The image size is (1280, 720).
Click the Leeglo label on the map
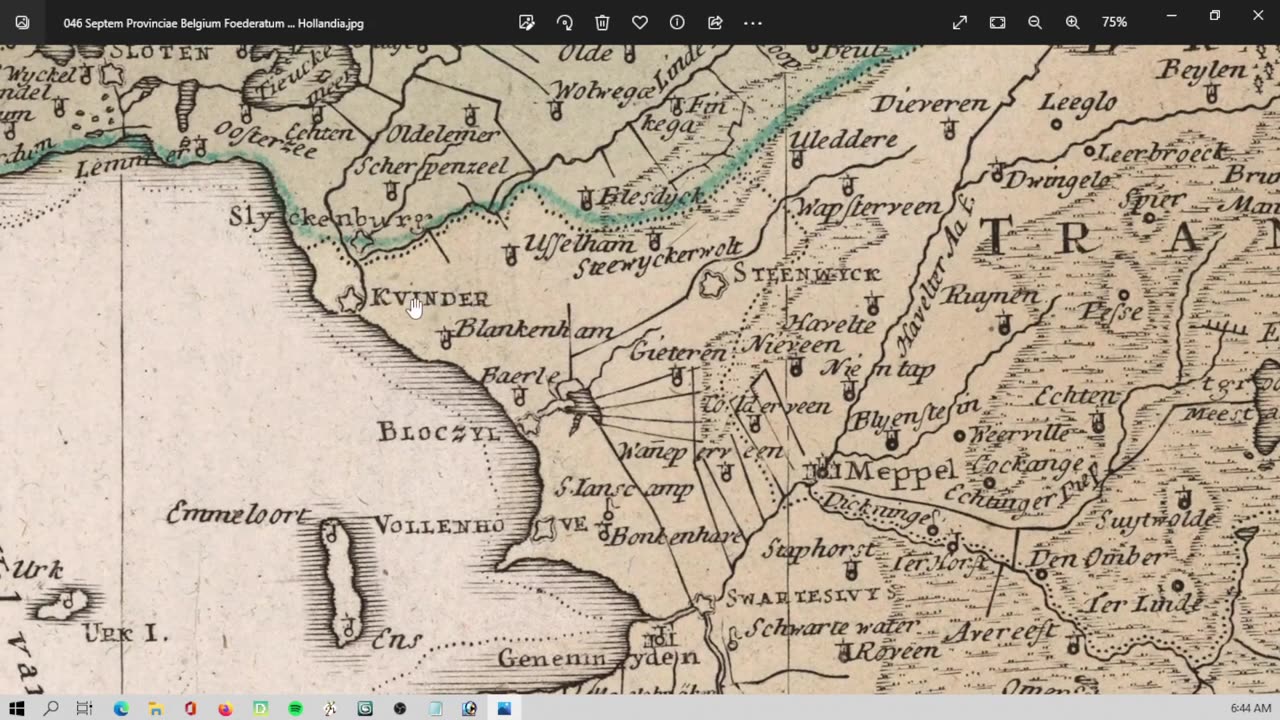pyautogui.click(x=1077, y=102)
